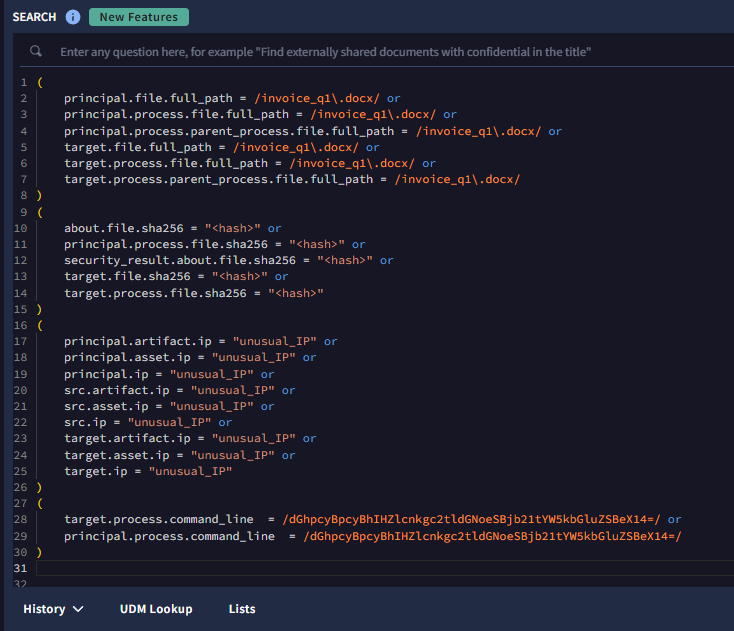
Task: Click target.process.parent_process.file.full_path on line 7
Action: 219,180
